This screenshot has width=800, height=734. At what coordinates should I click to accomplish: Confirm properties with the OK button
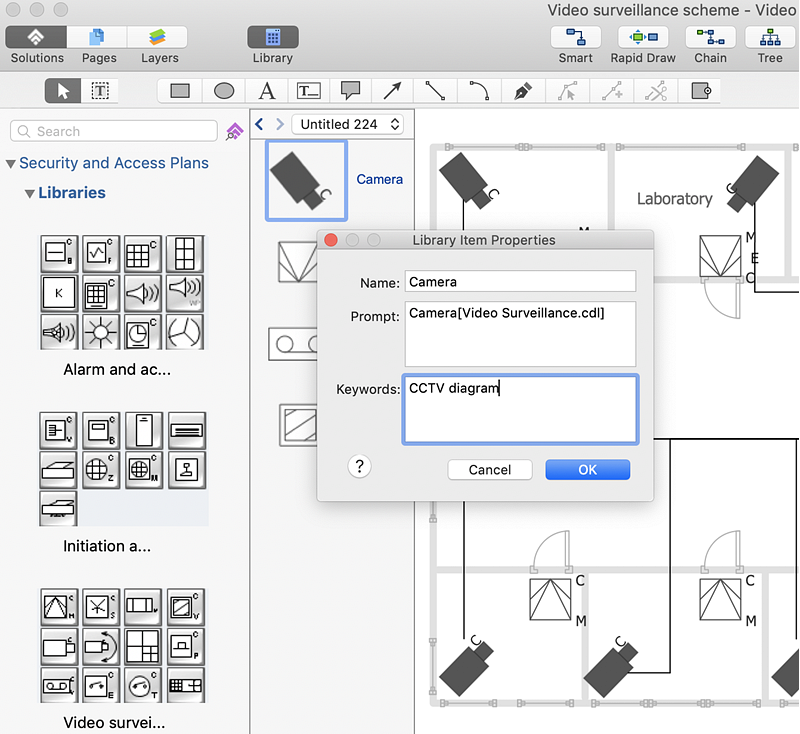tap(588, 469)
